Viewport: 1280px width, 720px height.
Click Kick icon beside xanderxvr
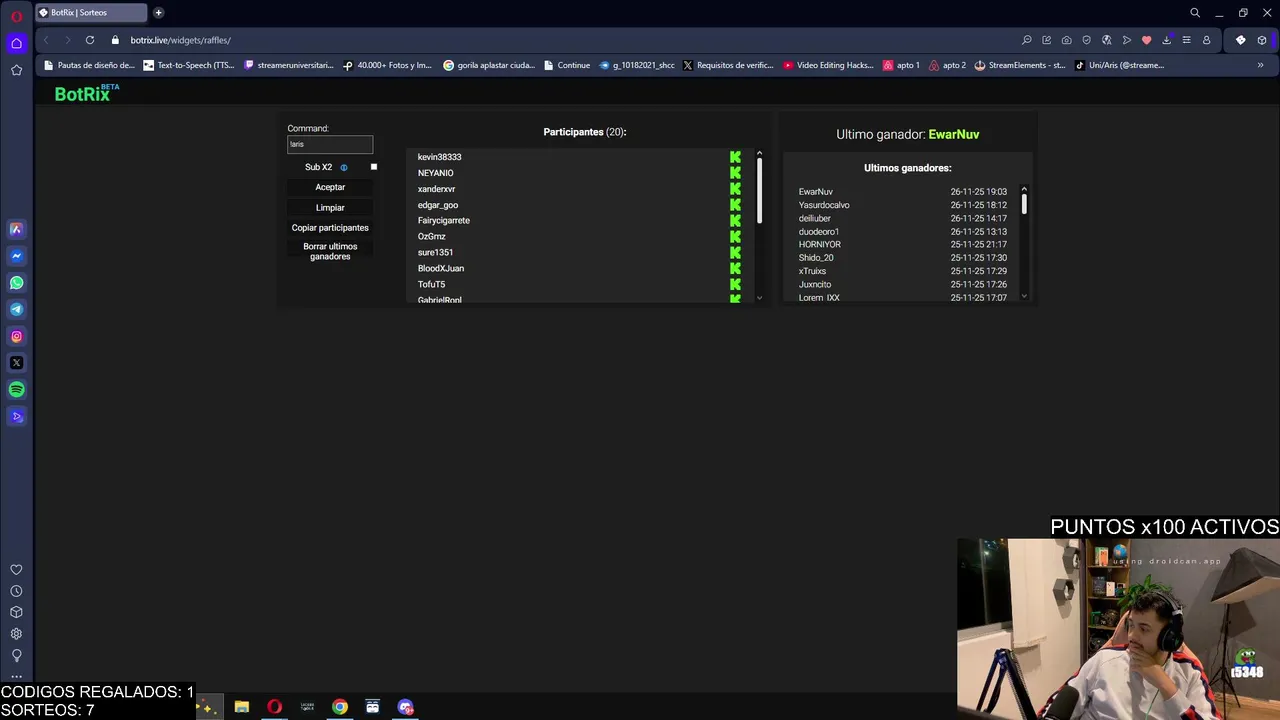(x=735, y=189)
